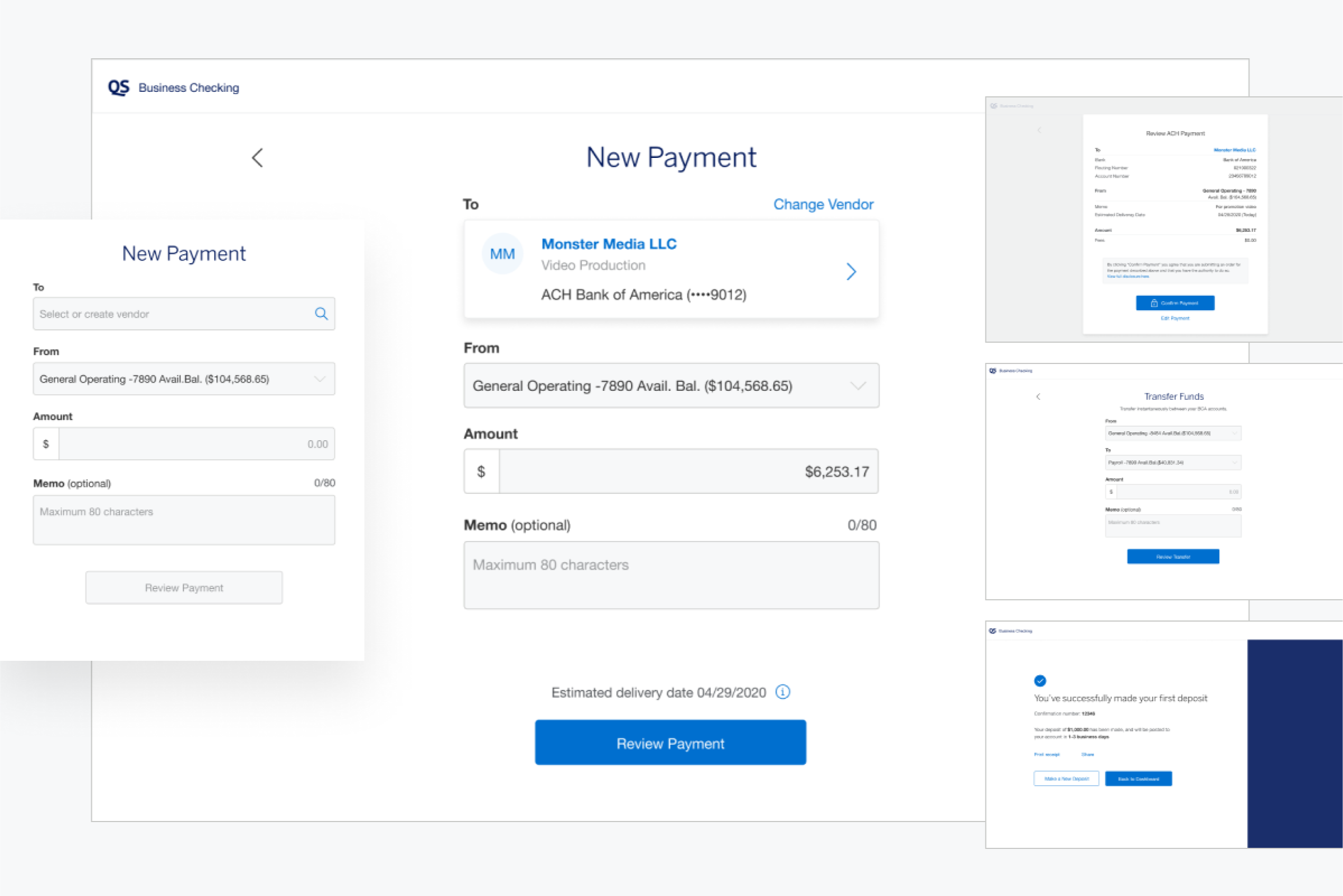
Task: Go back using the arrow beside New Payment
Action: point(258,158)
